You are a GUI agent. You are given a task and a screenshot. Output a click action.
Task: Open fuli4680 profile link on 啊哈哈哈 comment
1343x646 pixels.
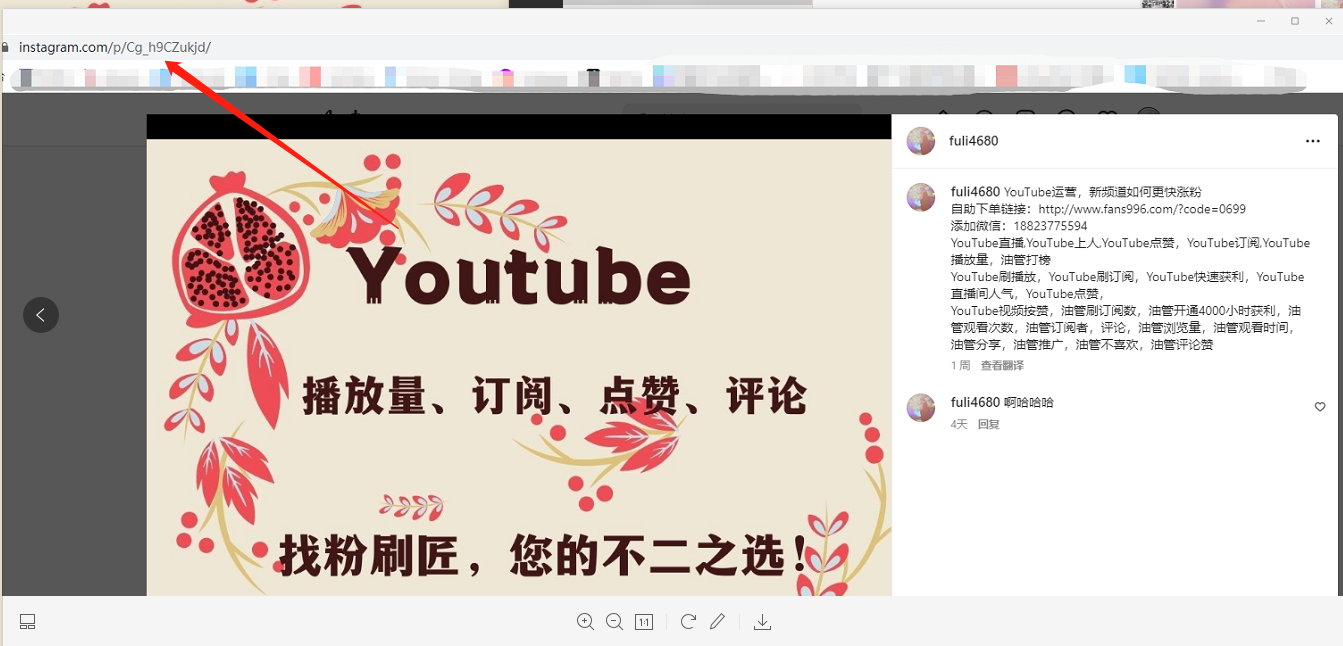(975, 402)
